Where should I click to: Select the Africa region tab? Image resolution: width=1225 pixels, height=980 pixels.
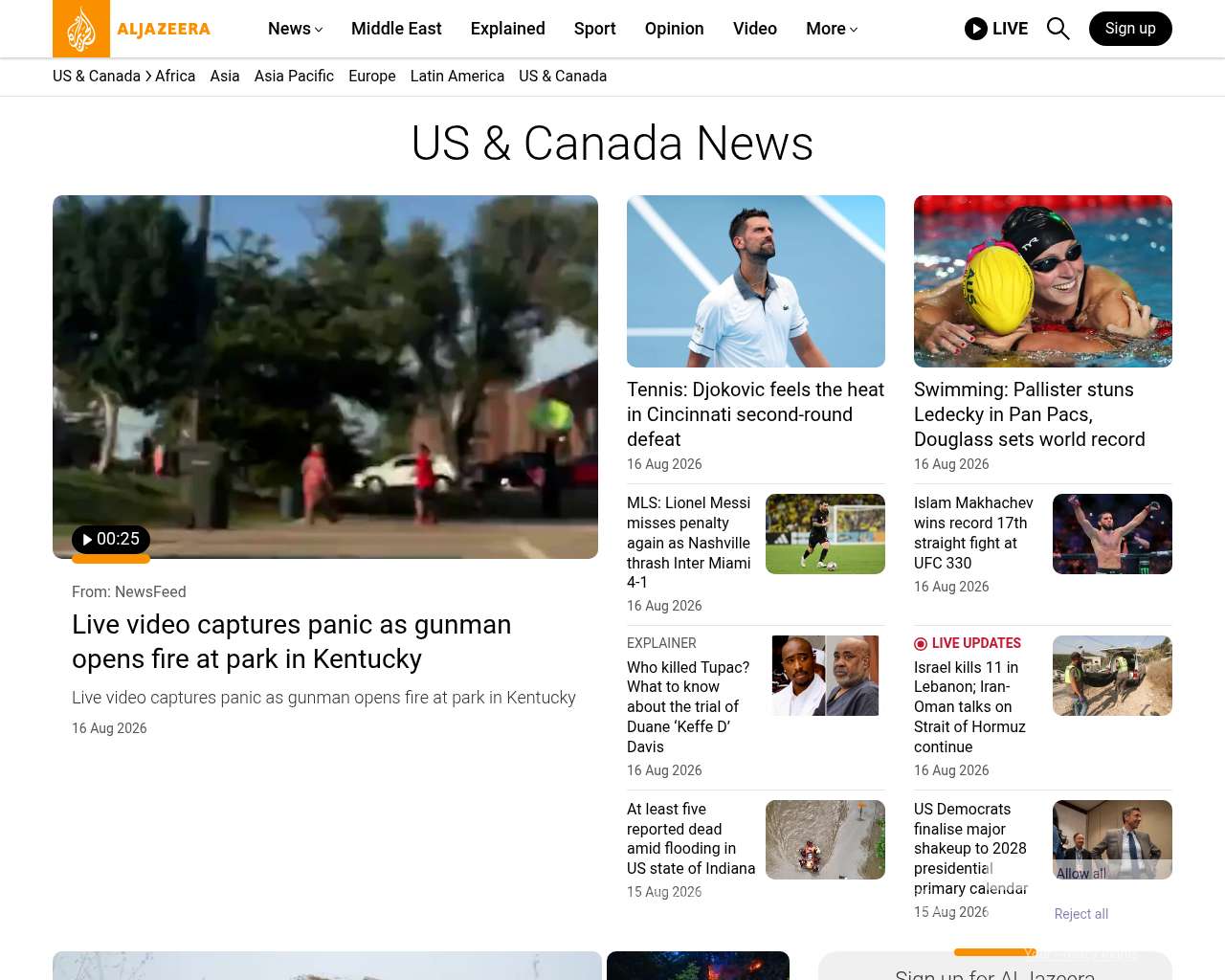point(175,77)
